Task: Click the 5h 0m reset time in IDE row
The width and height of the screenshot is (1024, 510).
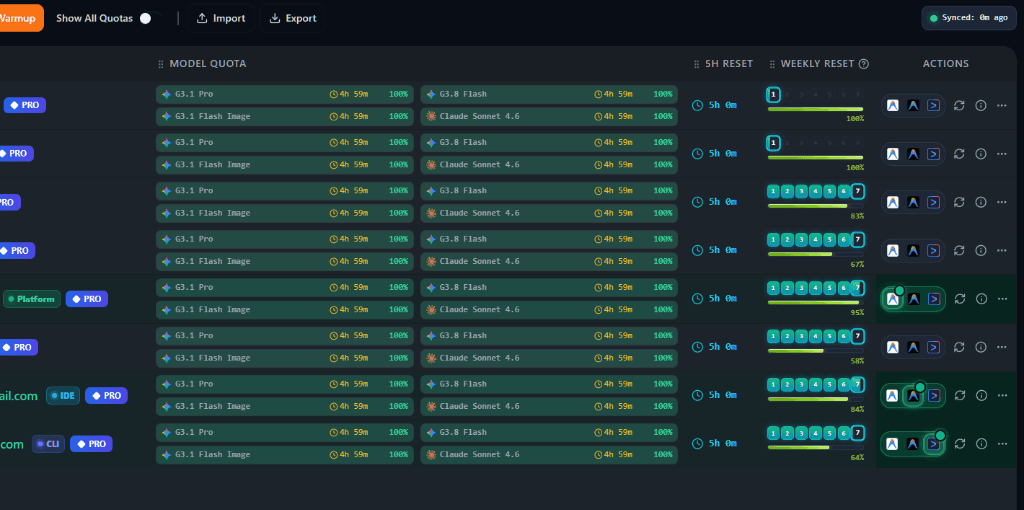Action: pyautogui.click(x=714, y=395)
